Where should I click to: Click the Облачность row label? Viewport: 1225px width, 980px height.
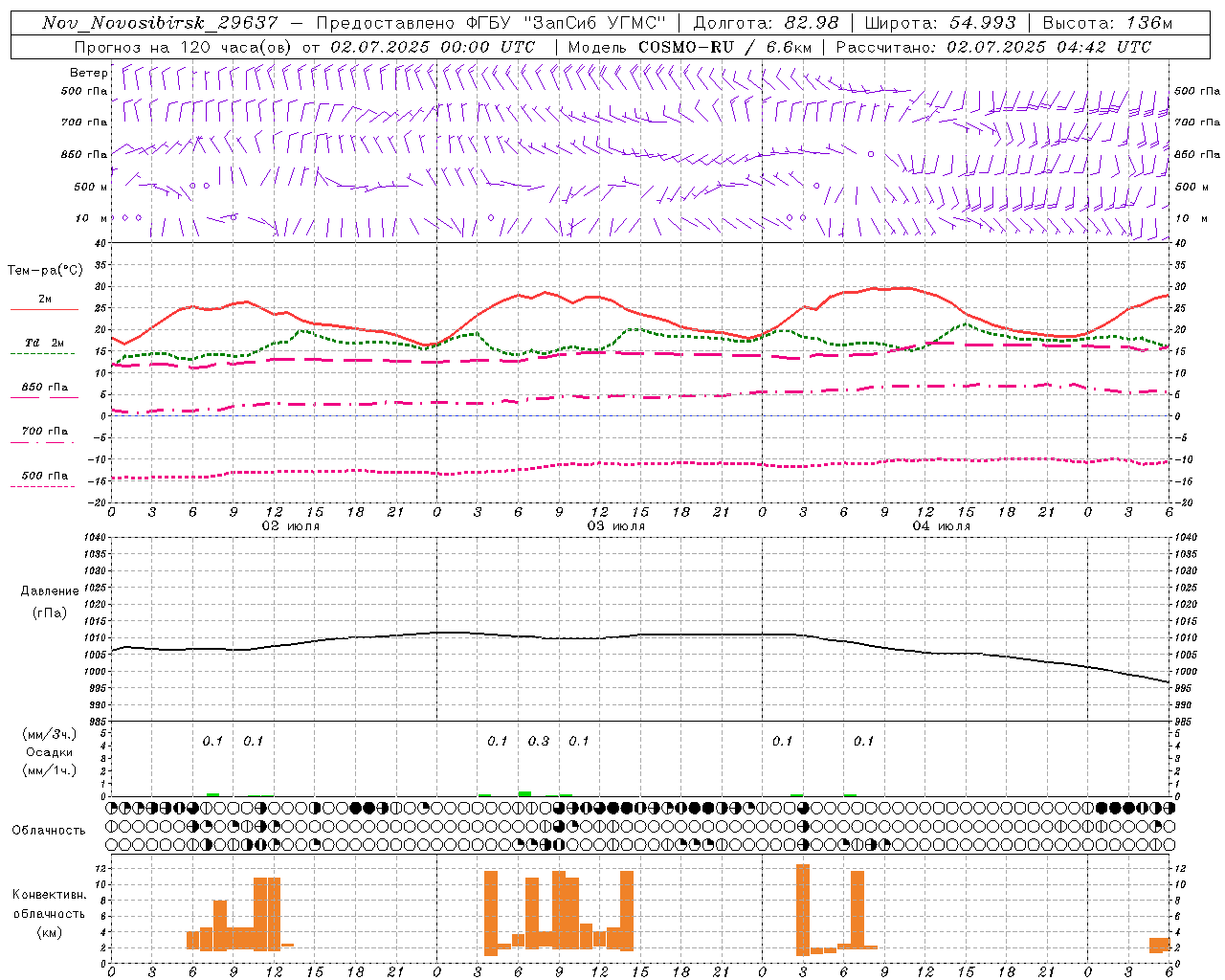(49, 830)
